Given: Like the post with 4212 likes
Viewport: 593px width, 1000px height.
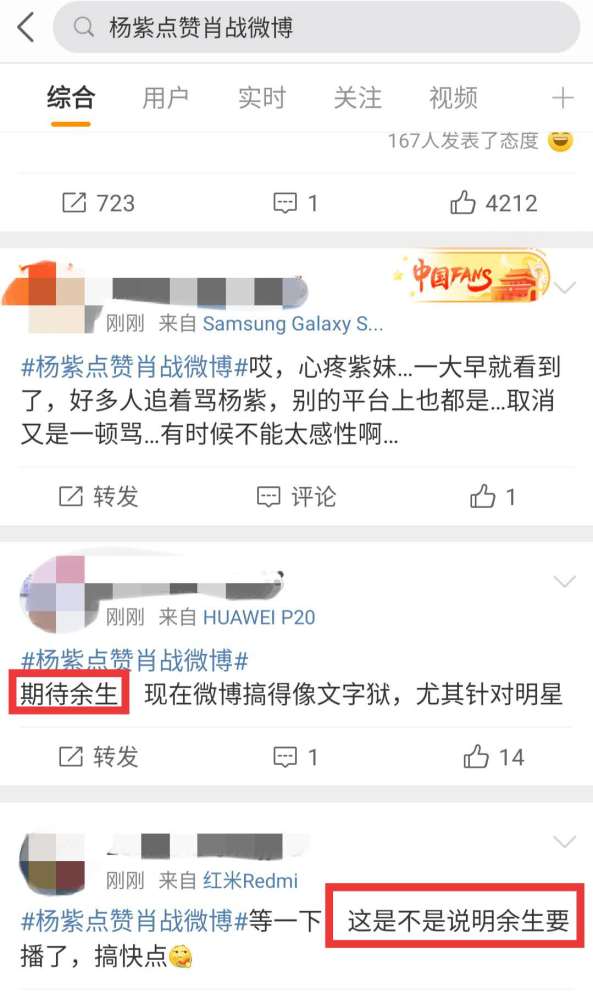Looking at the screenshot, I should tap(463, 203).
